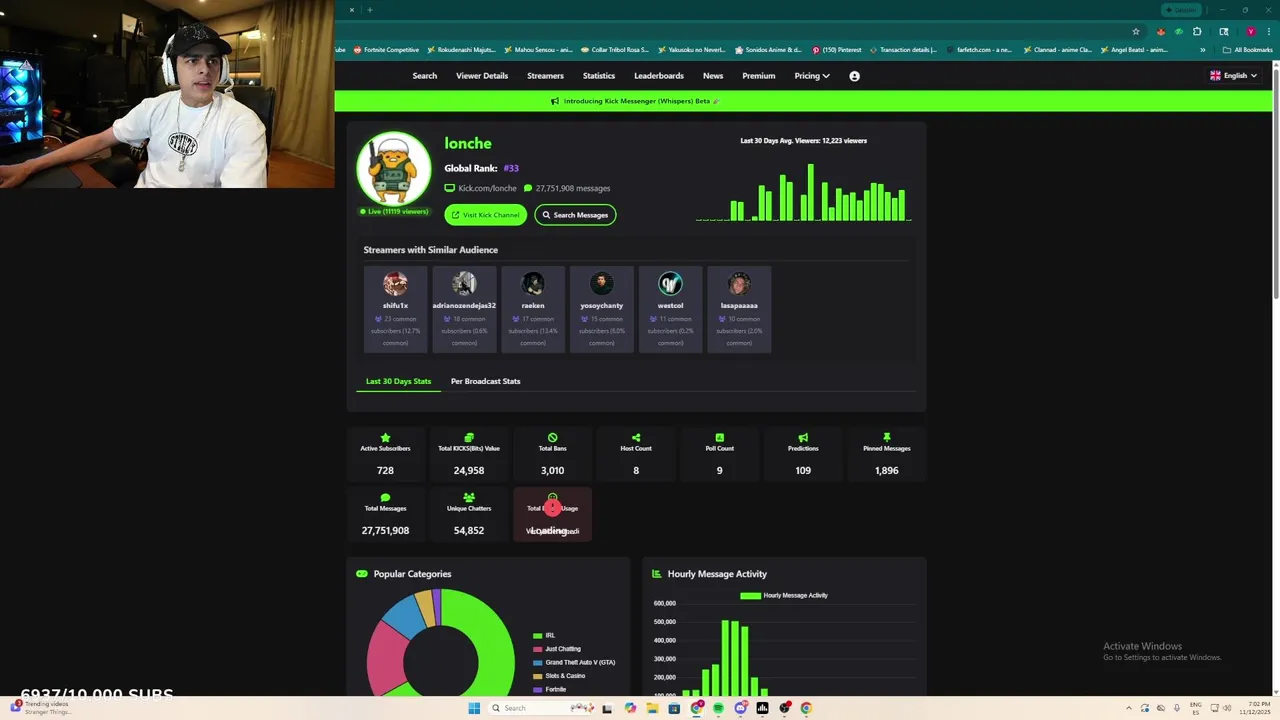Click the blue GTA donut segment
1280x720 pixels.
404,616
